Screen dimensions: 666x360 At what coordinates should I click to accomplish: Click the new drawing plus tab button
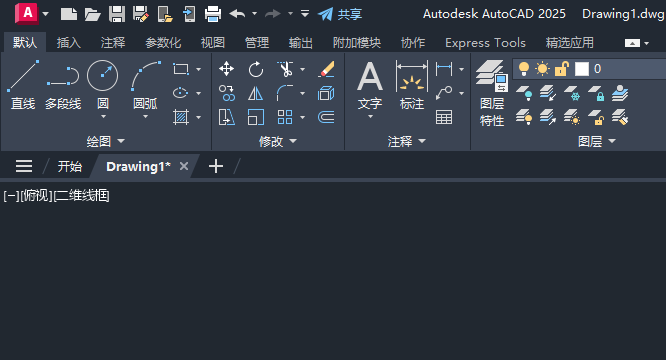216,166
